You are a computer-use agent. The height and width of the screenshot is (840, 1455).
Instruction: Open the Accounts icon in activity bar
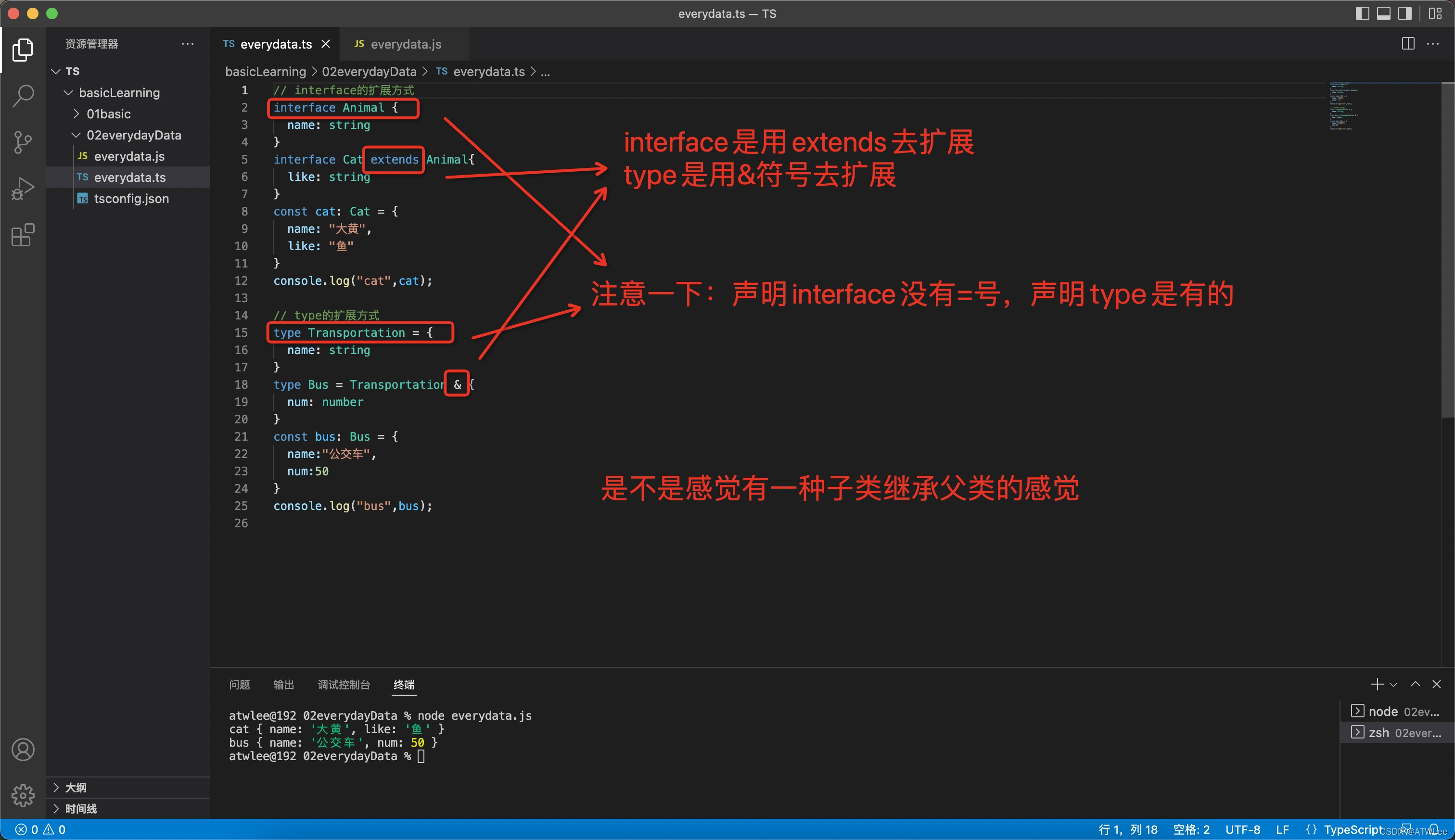(x=23, y=750)
